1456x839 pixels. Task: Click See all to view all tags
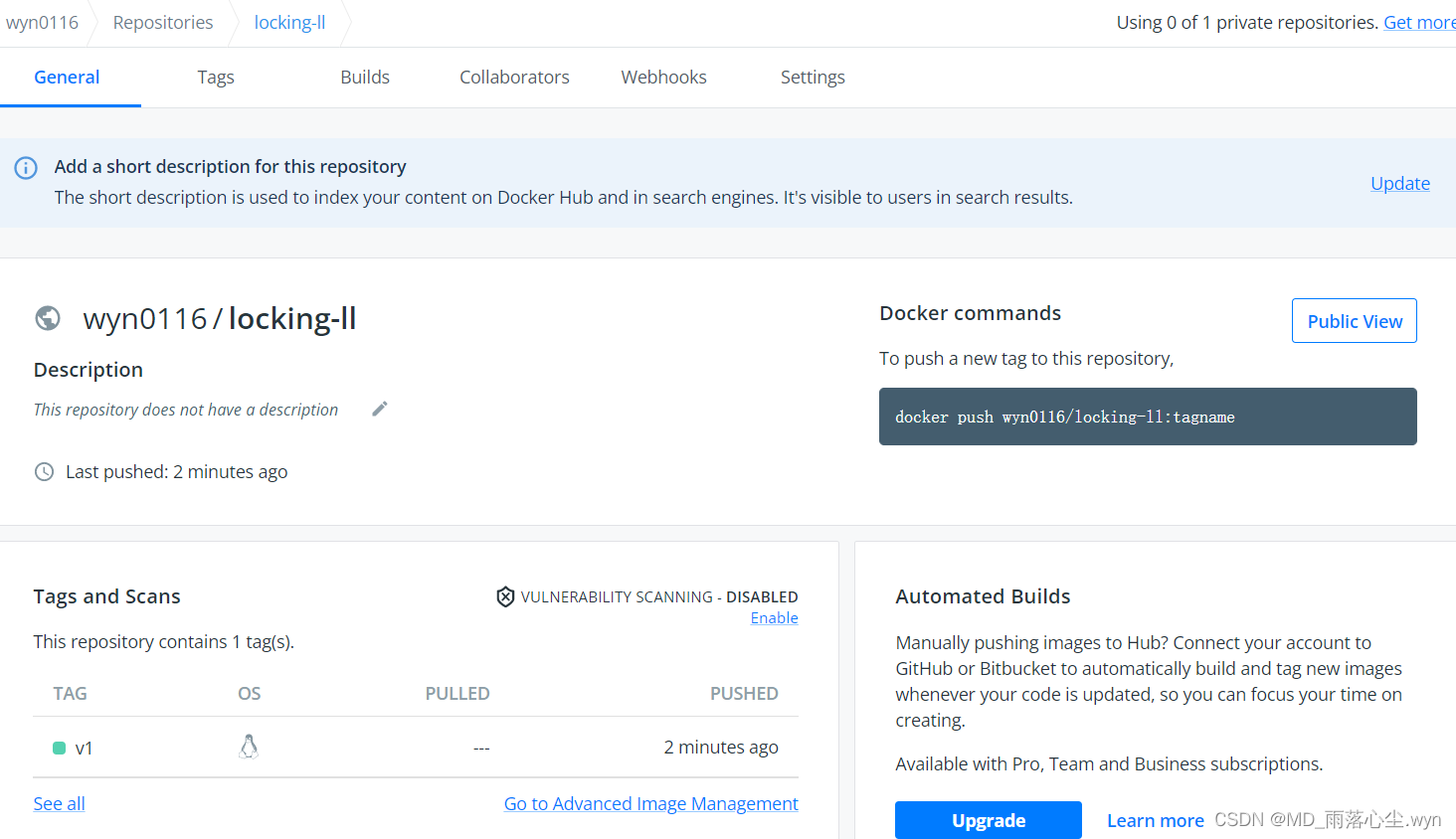point(59,803)
